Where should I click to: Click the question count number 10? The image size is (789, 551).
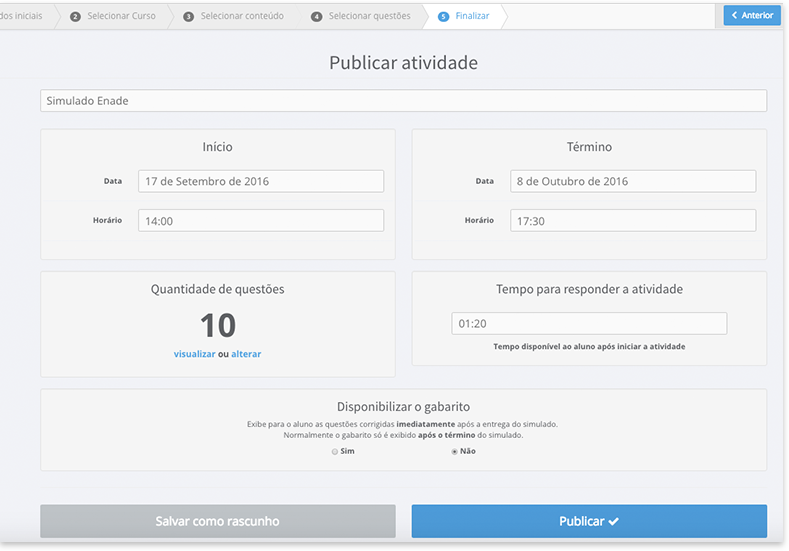click(x=218, y=325)
